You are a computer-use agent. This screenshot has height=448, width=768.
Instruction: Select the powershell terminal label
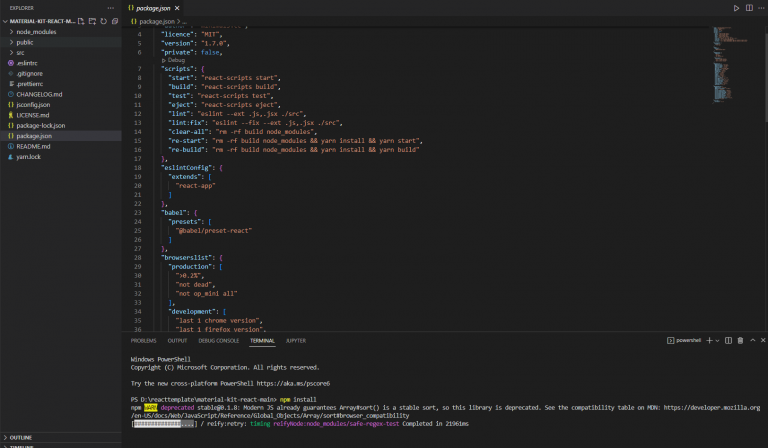pyautogui.click(x=684, y=340)
